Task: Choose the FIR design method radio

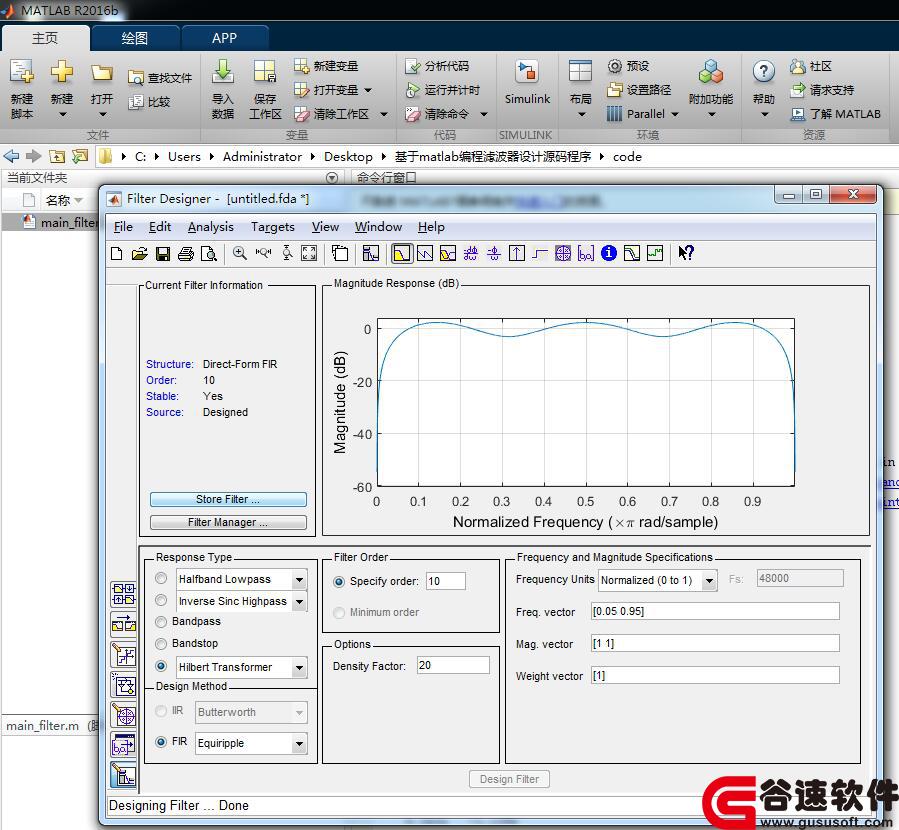Action: 161,742
